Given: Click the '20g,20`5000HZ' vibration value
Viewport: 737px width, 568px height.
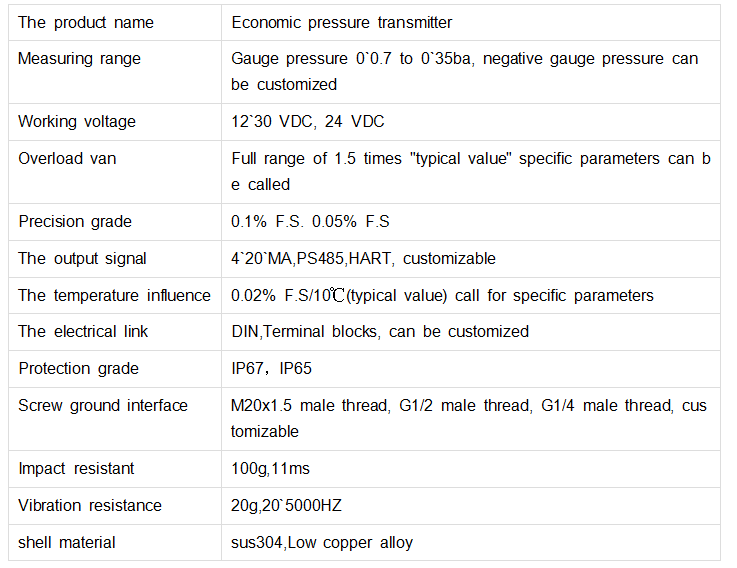Looking at the screenshot, I should click(286, 505).
